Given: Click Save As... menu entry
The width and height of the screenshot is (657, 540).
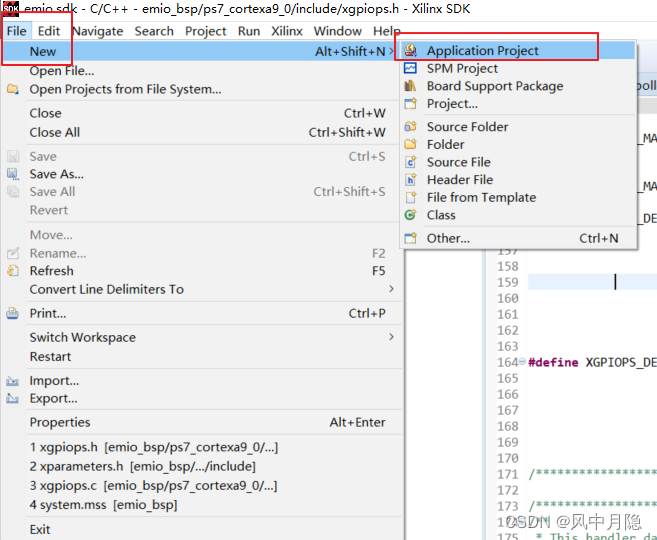Looking at the screenshot, I should coord(200,173).
